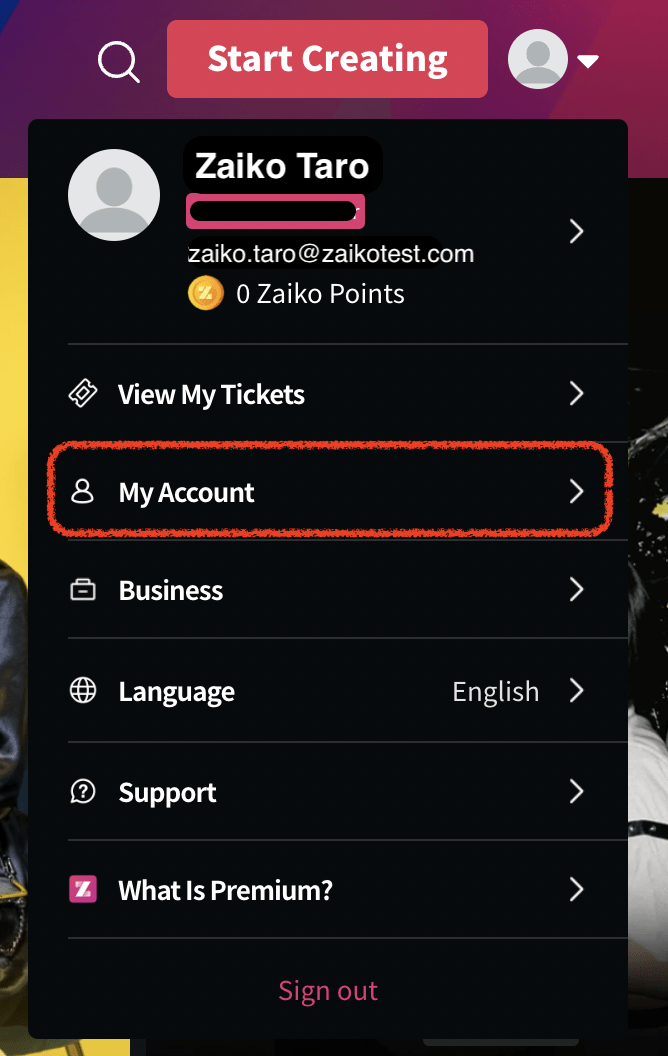
Task: Click the question bubble Support icon
Action: point(83,791)
